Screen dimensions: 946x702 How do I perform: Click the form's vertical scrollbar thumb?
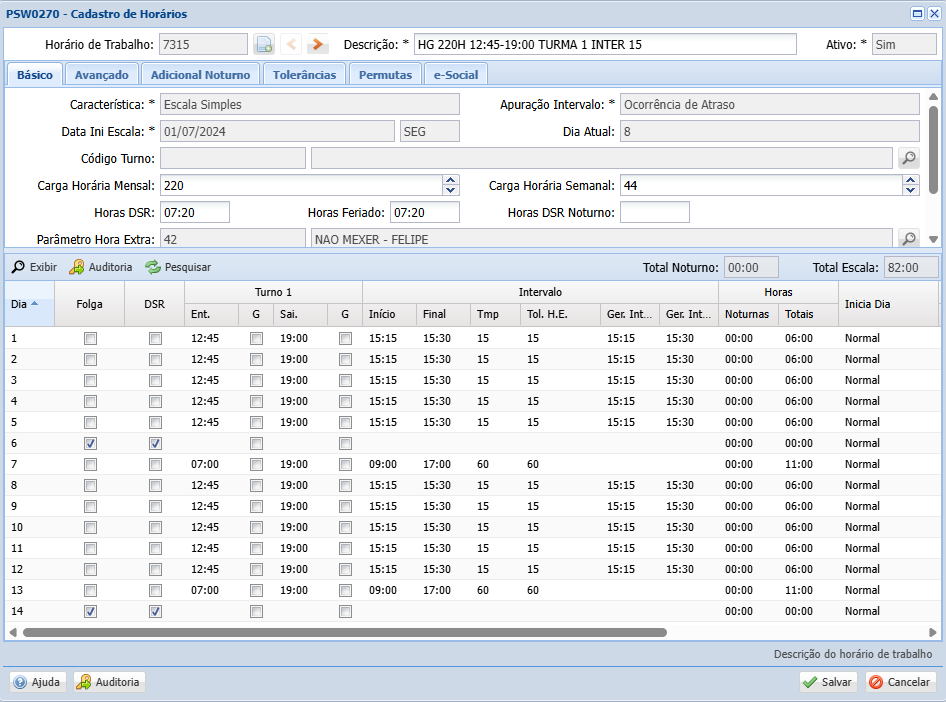933,150
